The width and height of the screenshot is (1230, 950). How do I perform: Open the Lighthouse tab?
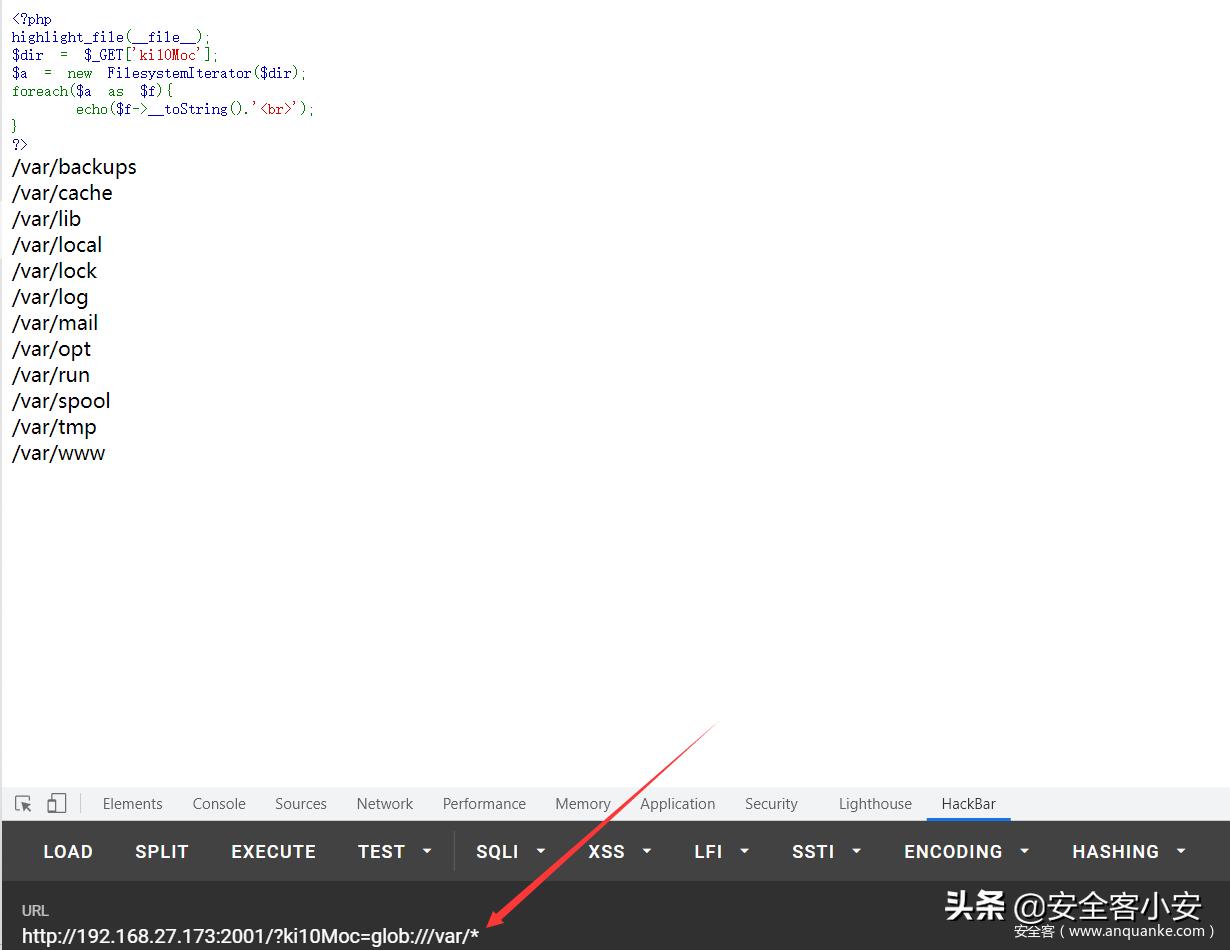[x=875, y=804]
